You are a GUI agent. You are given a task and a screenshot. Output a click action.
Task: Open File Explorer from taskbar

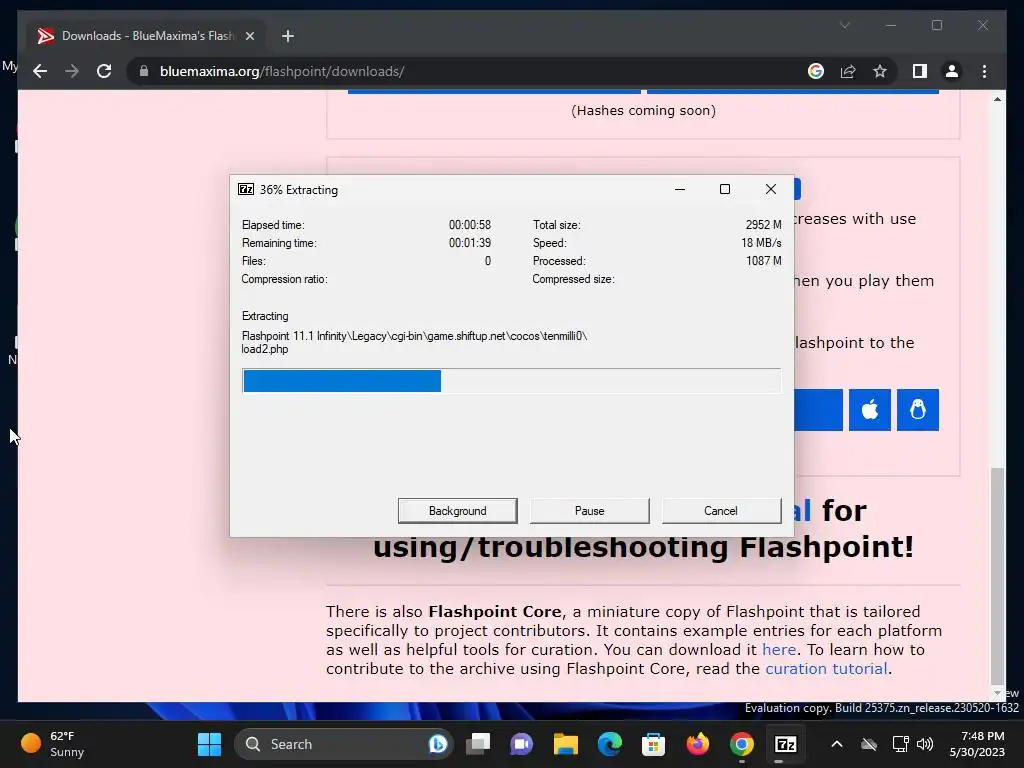click(x=566, y=744)
